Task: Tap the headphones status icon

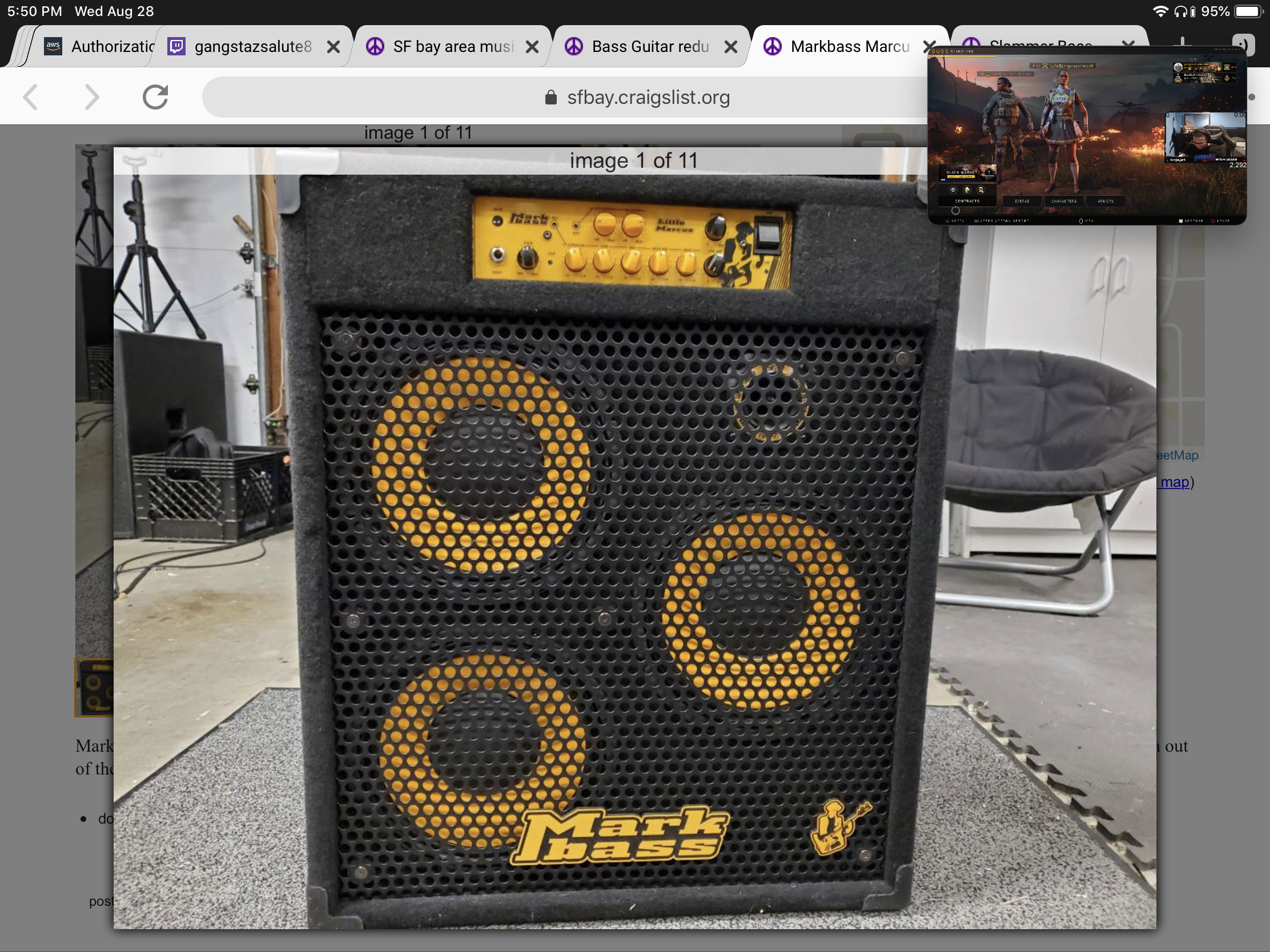Action: pos(1181,11)
